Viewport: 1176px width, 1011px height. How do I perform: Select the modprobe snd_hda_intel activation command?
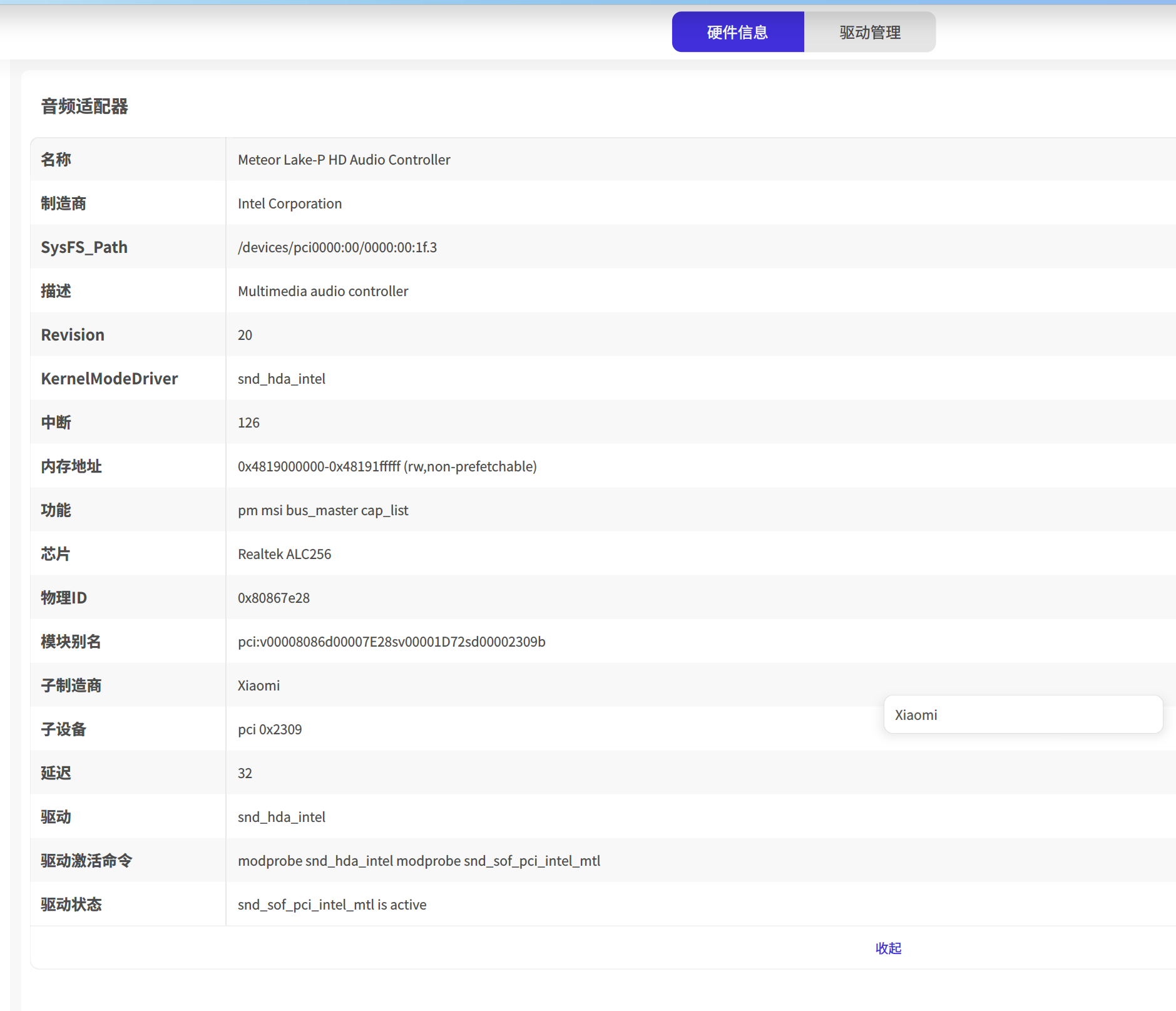(419, 861)
